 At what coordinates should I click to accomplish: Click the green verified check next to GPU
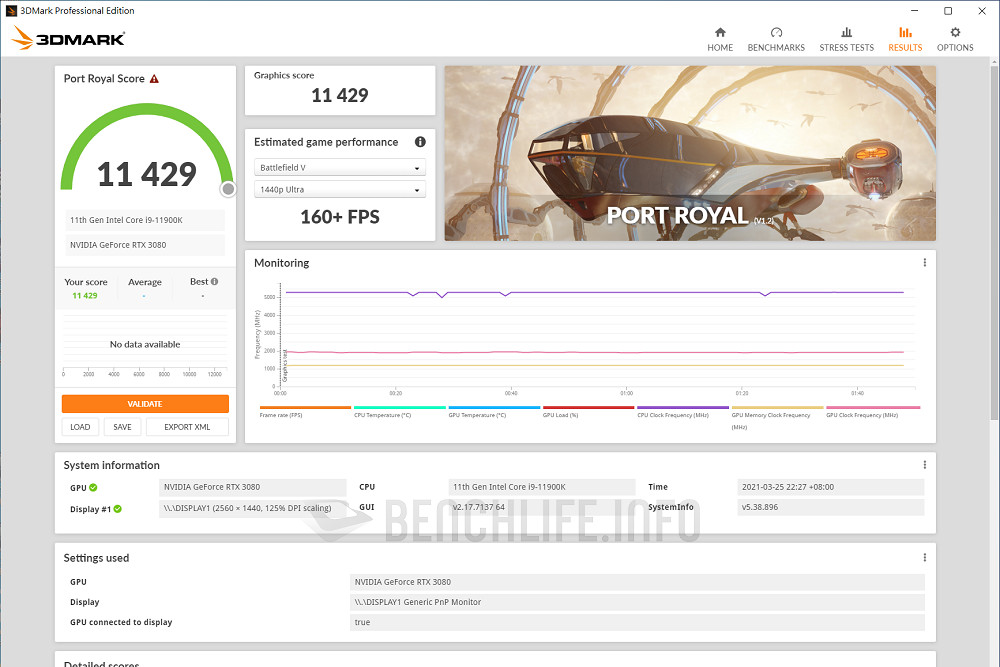coord(92,487)
